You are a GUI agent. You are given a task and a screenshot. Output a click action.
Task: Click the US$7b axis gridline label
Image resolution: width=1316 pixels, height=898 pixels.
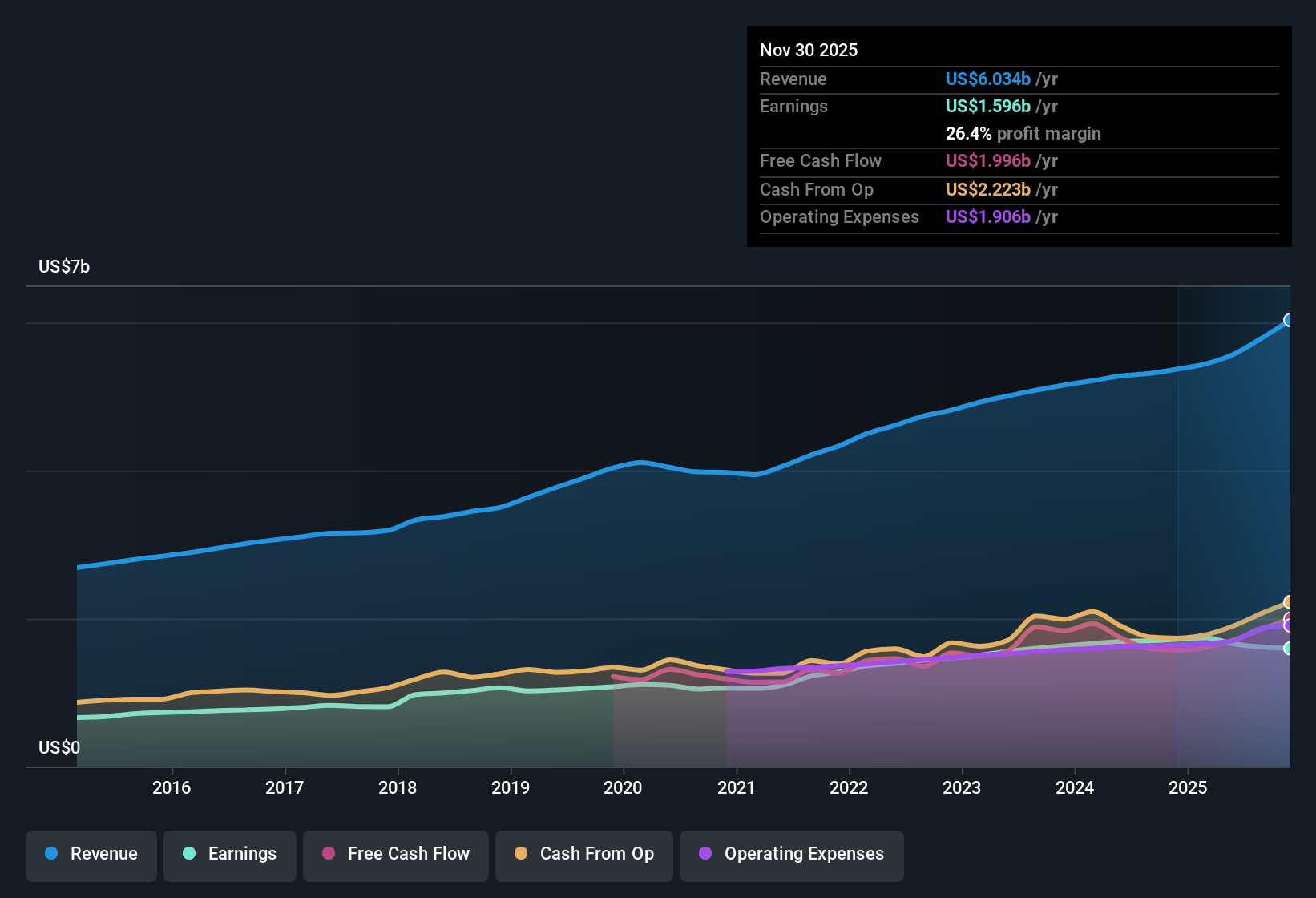[x=64, y=266]
